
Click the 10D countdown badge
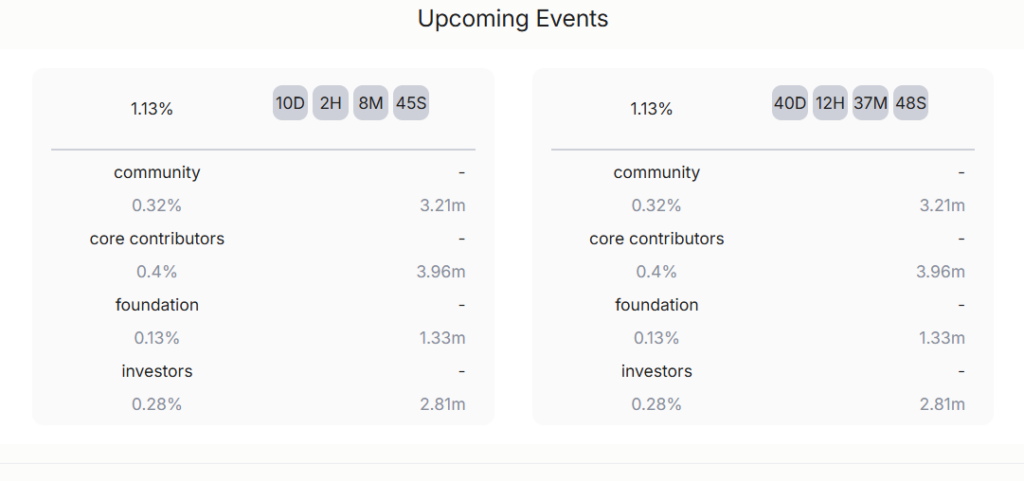tap(290, 103)
